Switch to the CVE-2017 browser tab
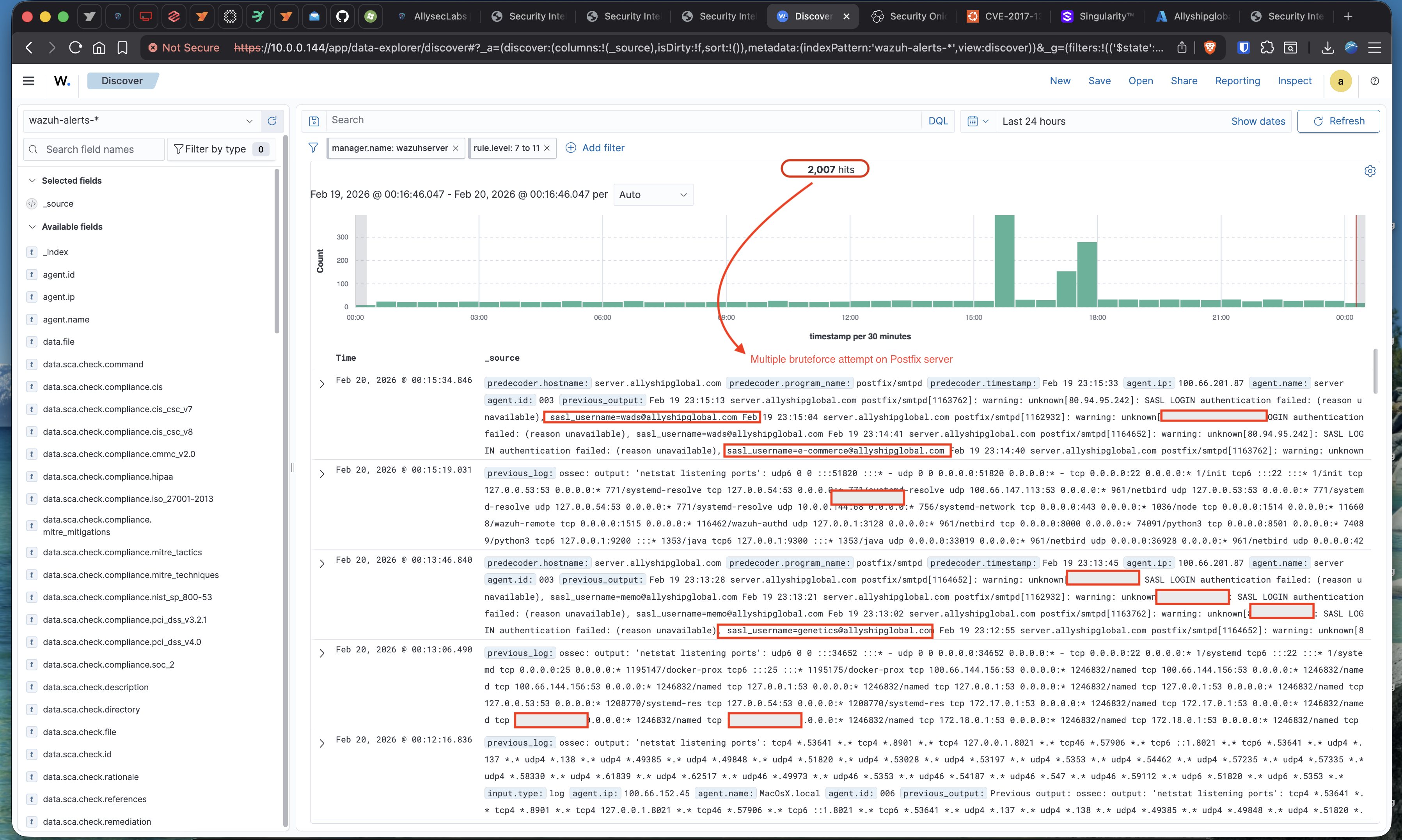The width and height of the screenshot is (1402, 840). click(x=1004, y=16)
